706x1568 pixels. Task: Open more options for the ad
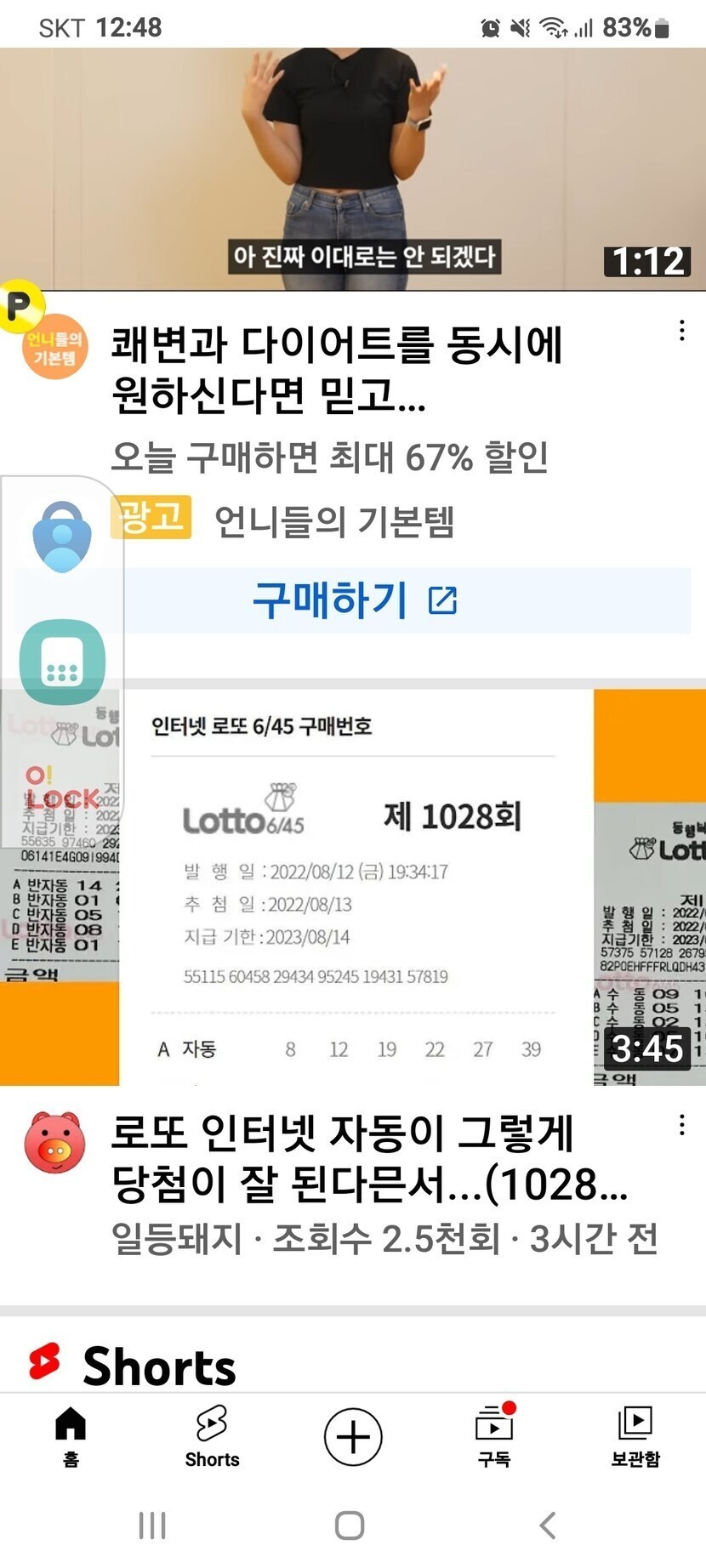coord(682,331)
